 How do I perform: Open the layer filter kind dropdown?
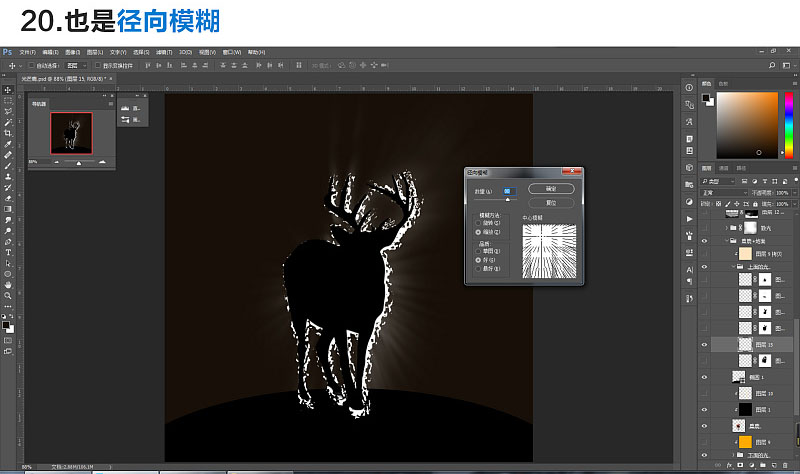(x=718, y=181)
